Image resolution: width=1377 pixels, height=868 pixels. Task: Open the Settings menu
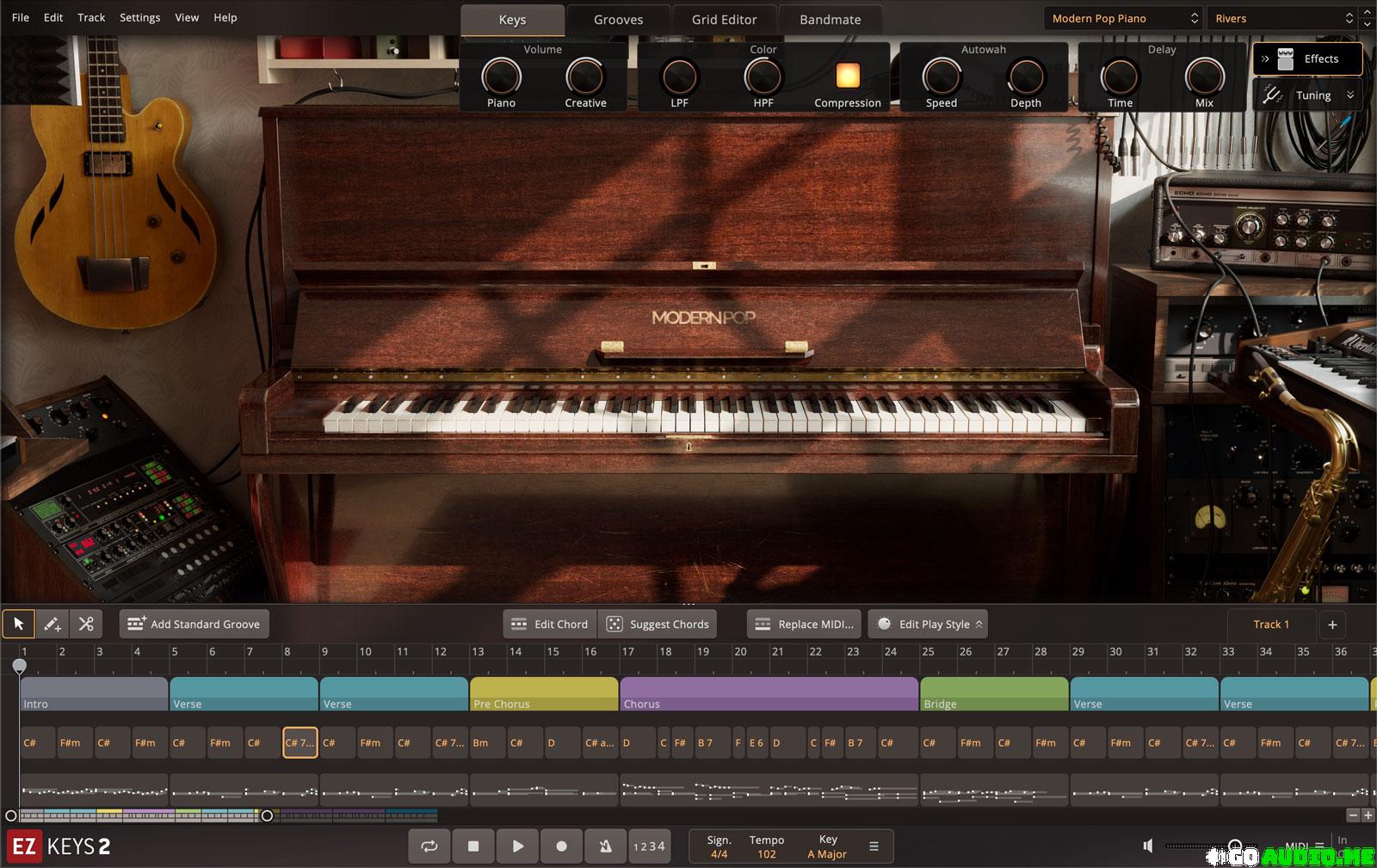(139, 17)
